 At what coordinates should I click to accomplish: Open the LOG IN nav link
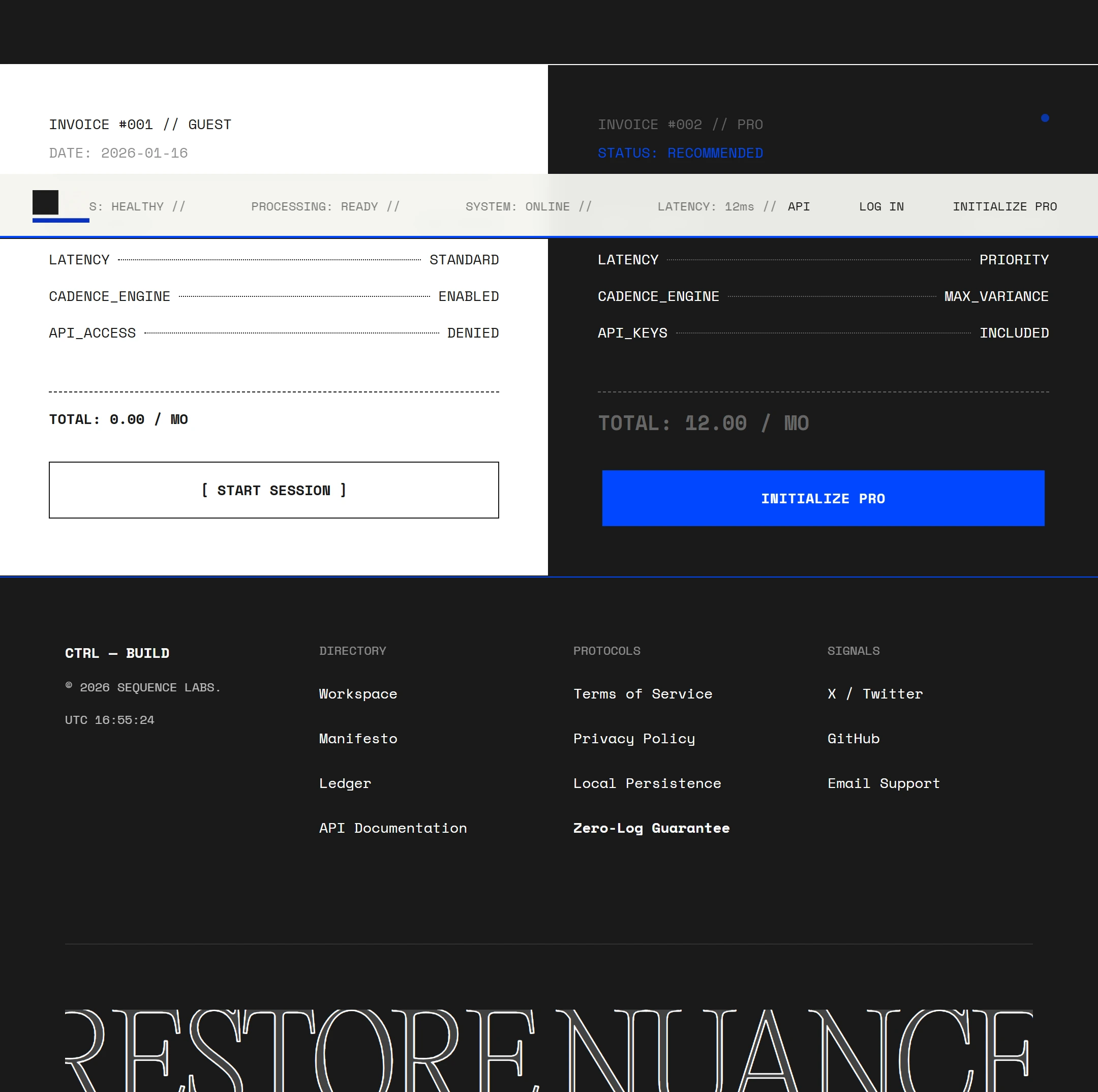point(881,207)
